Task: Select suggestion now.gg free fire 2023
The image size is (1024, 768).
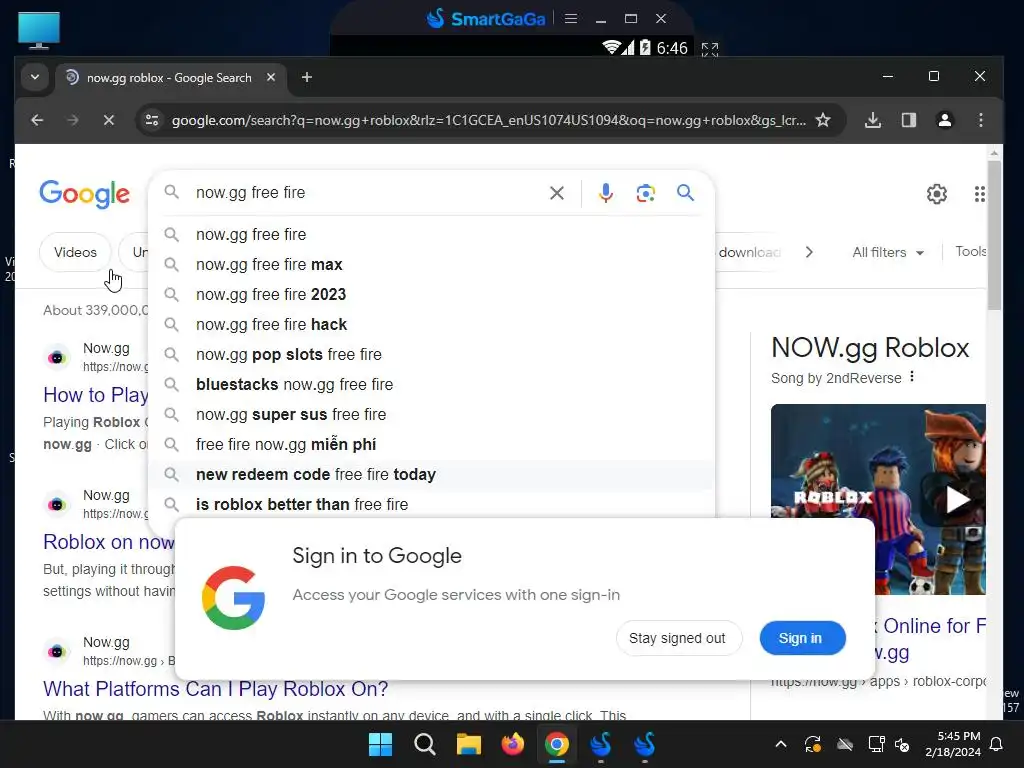Action: [x=431, y=295]
